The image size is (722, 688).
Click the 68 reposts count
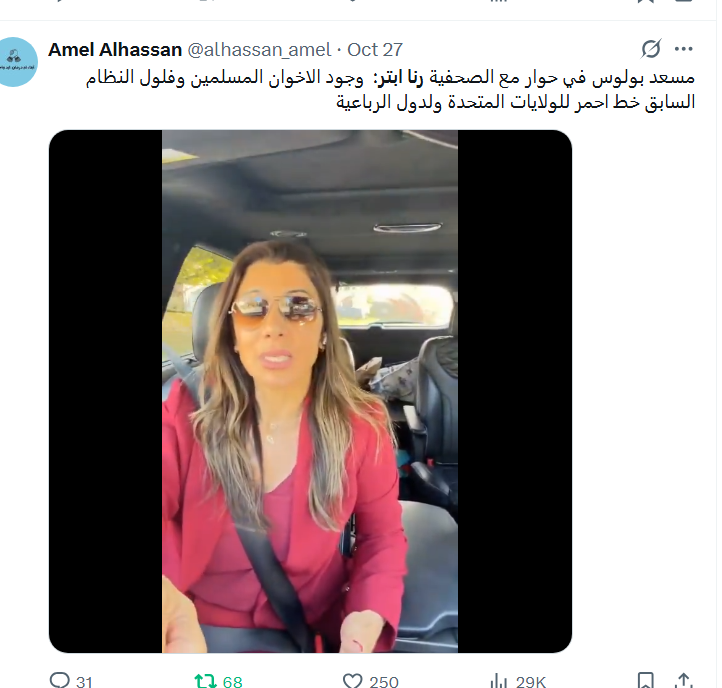[233, 682]
